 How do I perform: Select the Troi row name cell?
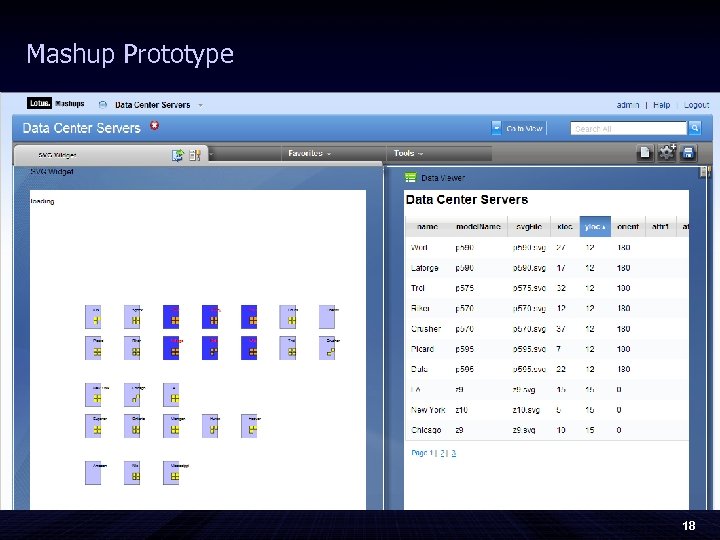[x=418, y=288]
